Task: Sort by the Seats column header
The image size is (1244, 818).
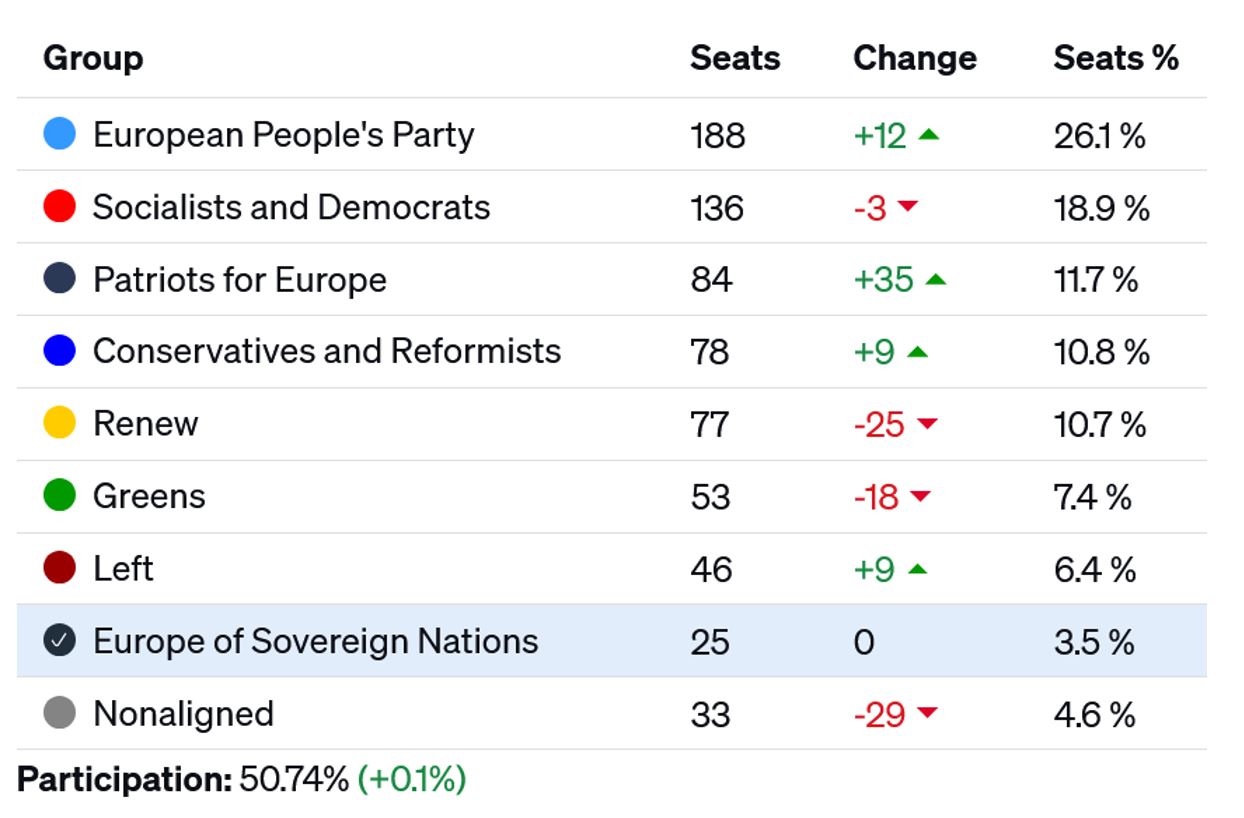Action: click(x=735, y=58)
